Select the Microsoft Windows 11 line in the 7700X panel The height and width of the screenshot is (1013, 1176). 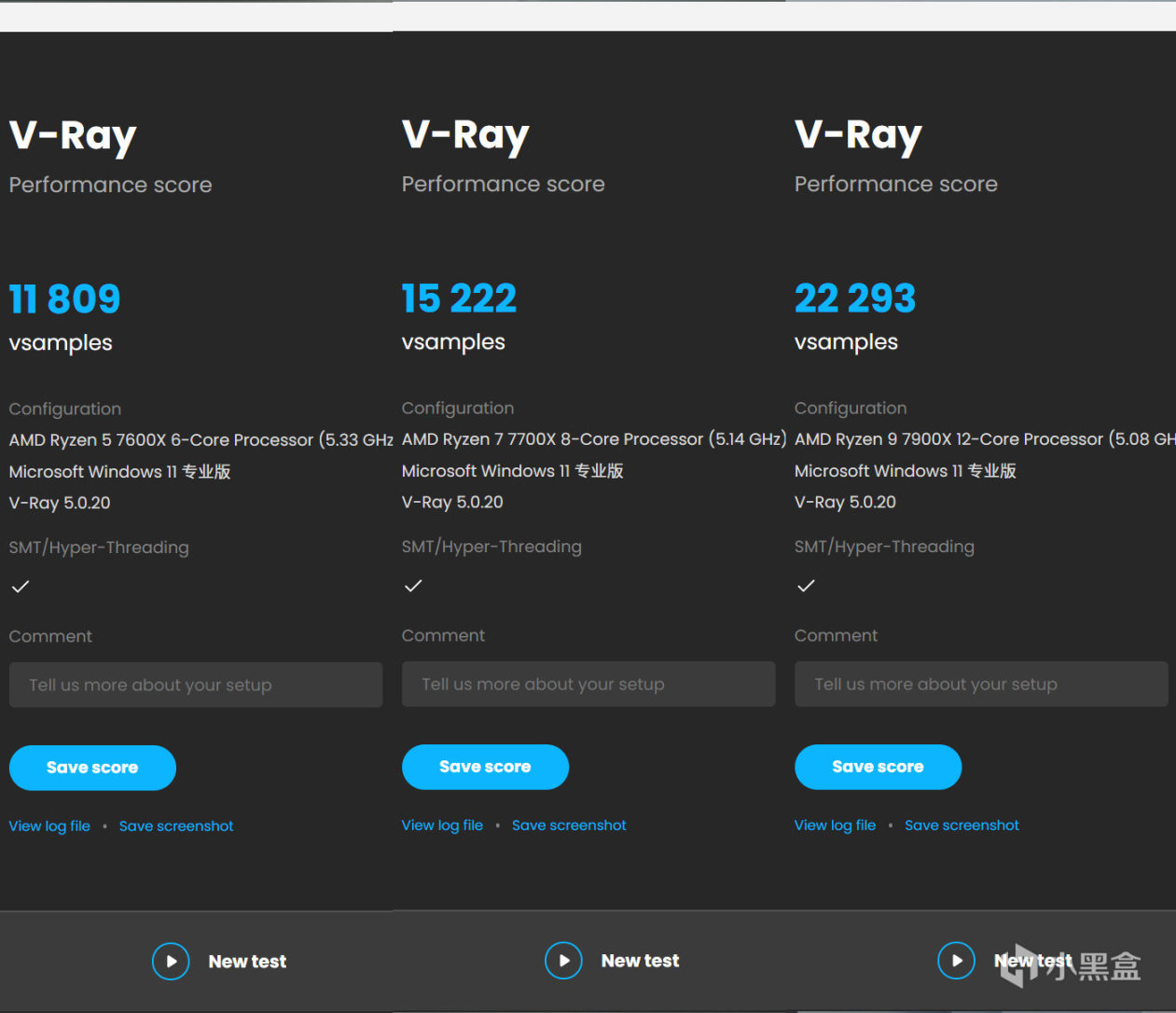pyautogui.click(x=512, y=471)
